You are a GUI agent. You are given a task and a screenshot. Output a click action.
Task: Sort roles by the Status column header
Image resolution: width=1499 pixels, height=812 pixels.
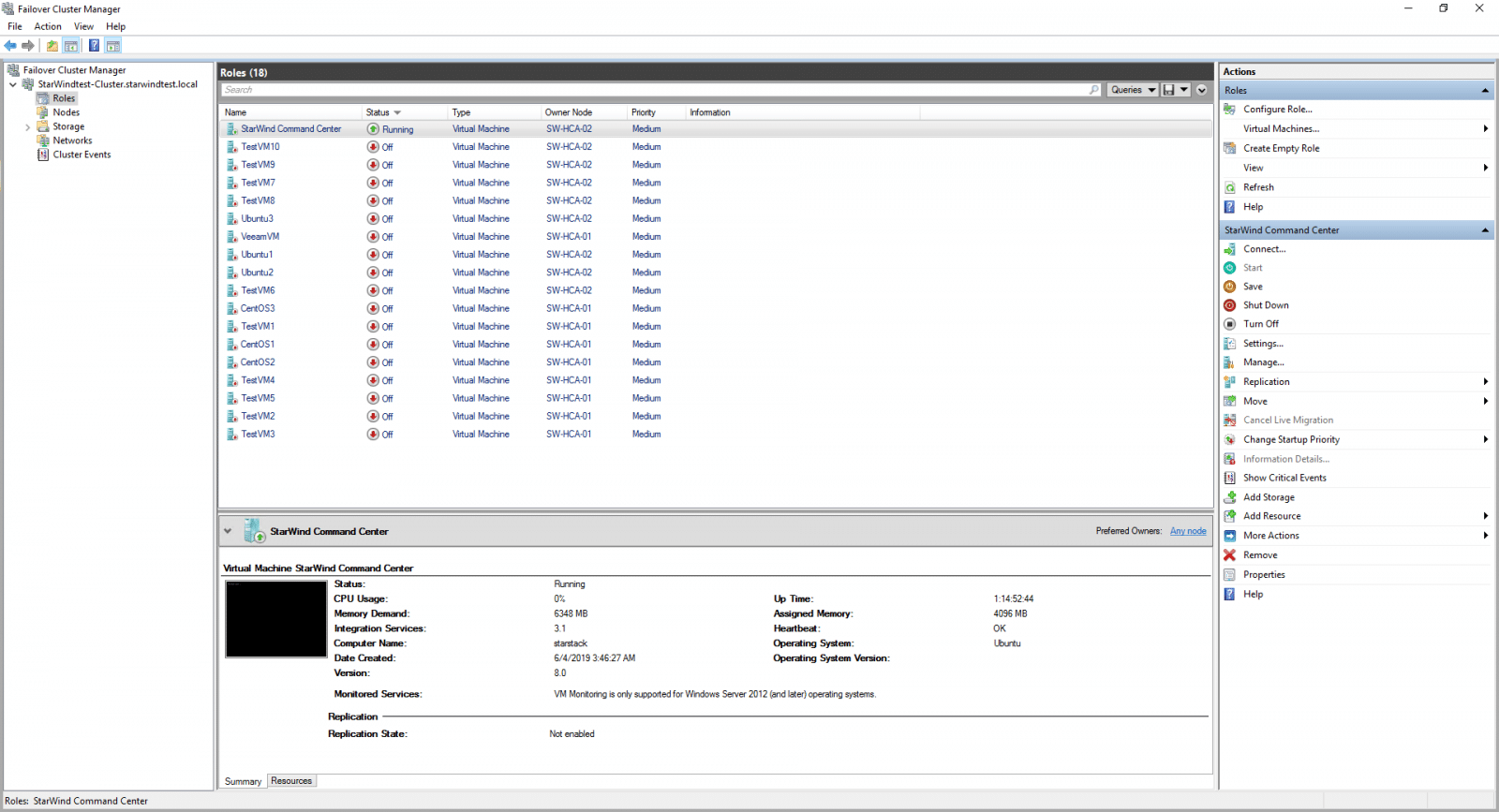click(x=405, y=112)
